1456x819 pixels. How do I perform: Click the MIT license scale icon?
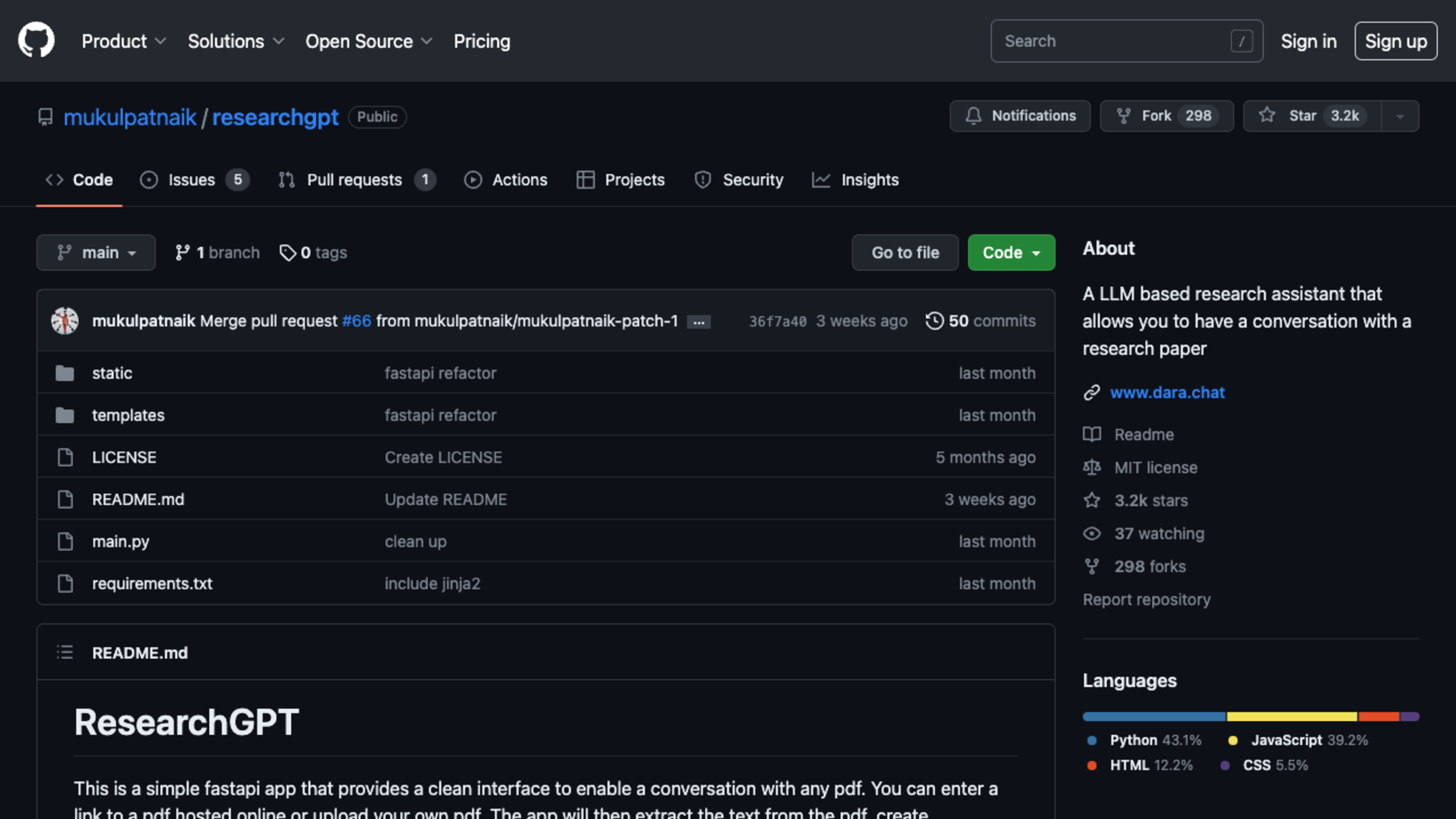(1092, 468)
